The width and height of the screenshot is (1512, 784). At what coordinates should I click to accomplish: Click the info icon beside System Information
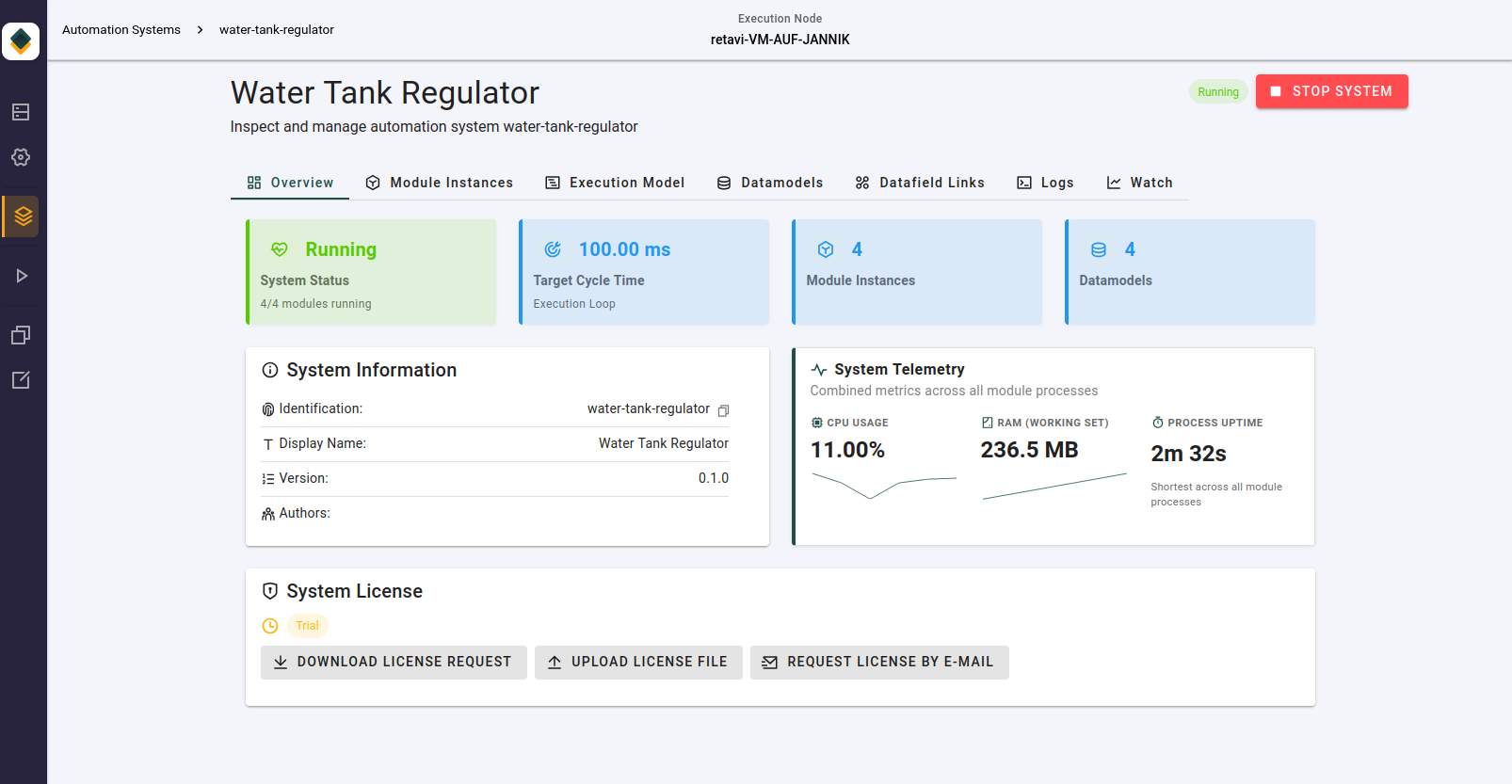click(270, 370)
